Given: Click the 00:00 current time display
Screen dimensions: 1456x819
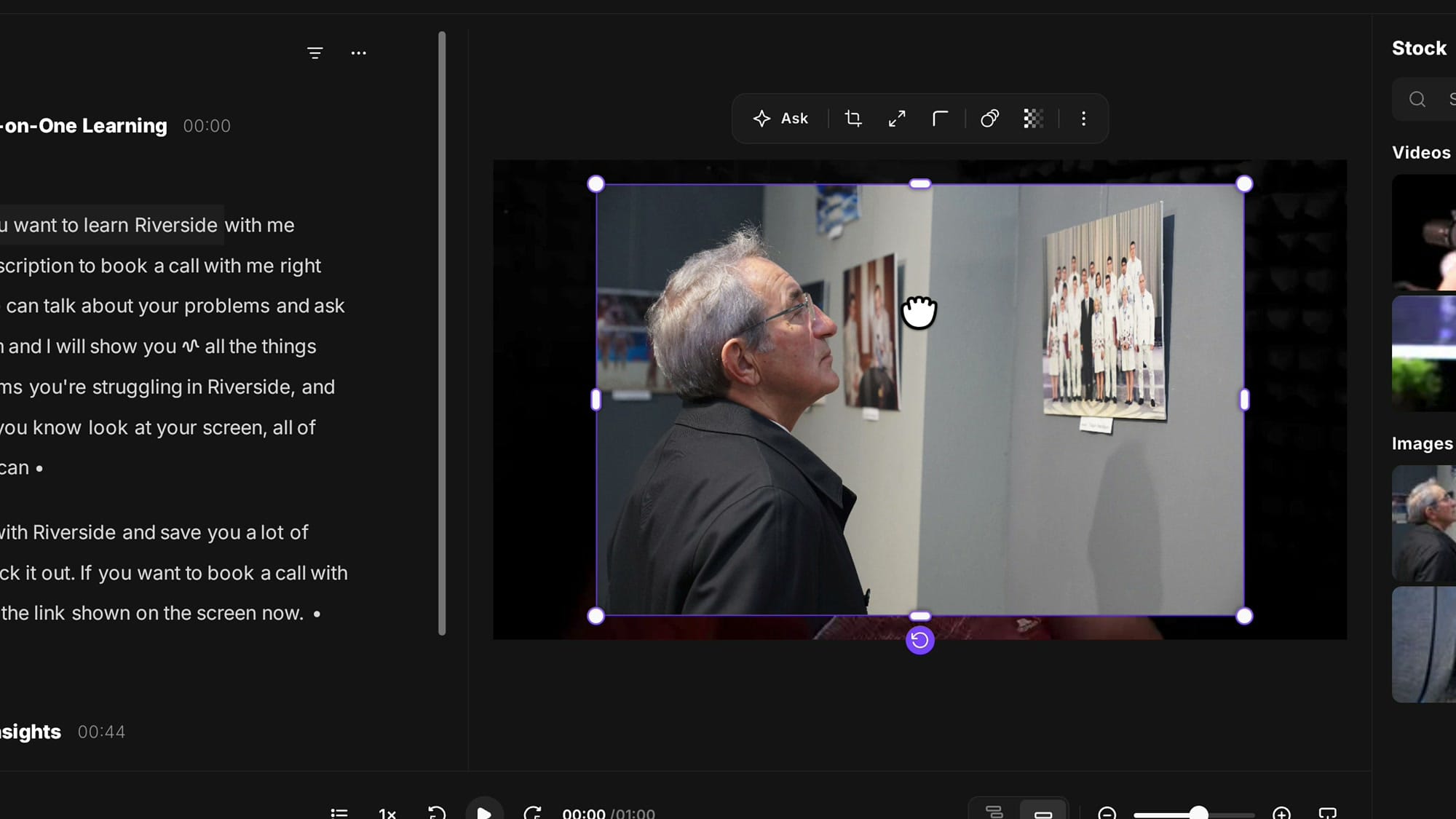Looking at the screenshot, I should click(x=584, y=813).
